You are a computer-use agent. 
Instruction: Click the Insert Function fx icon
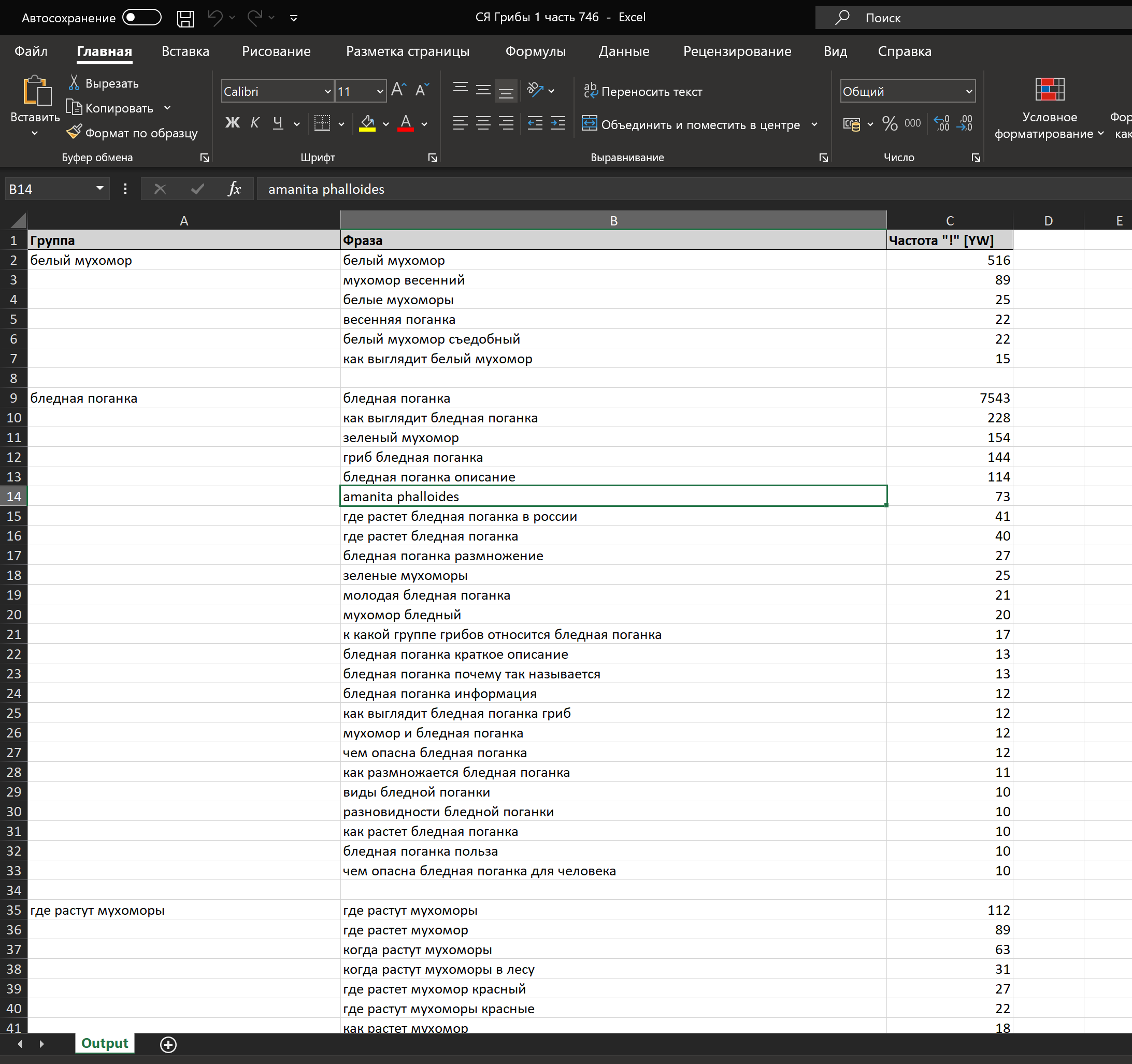(x=234, y=189)
